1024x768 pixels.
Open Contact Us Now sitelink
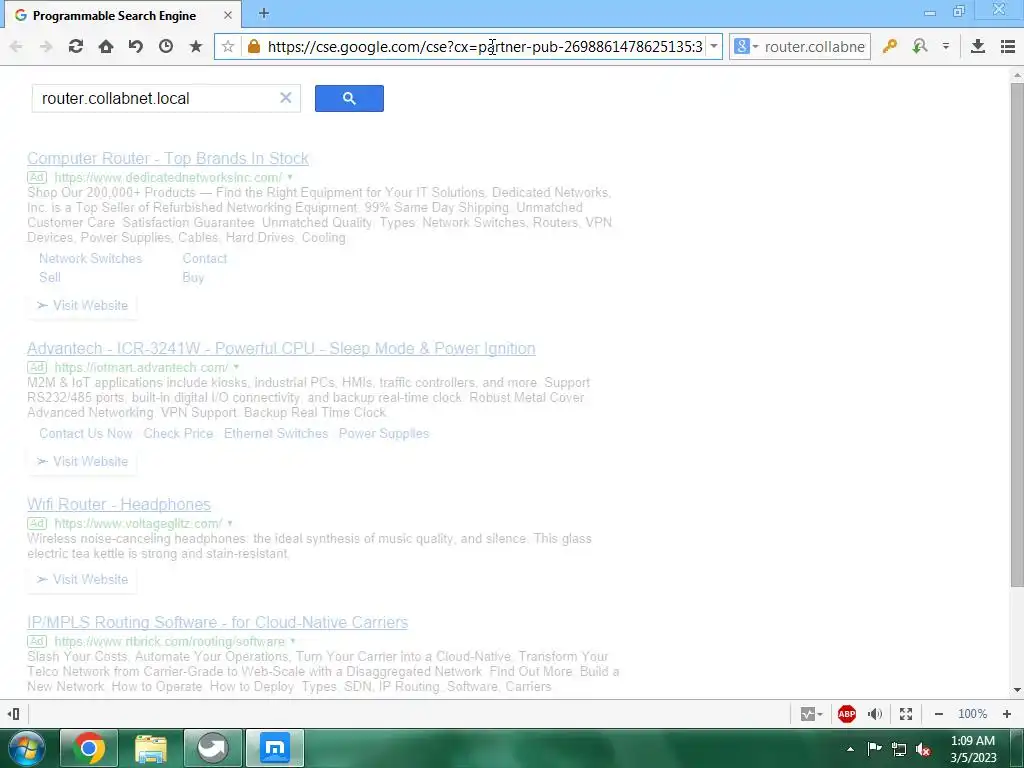[86, 434]
